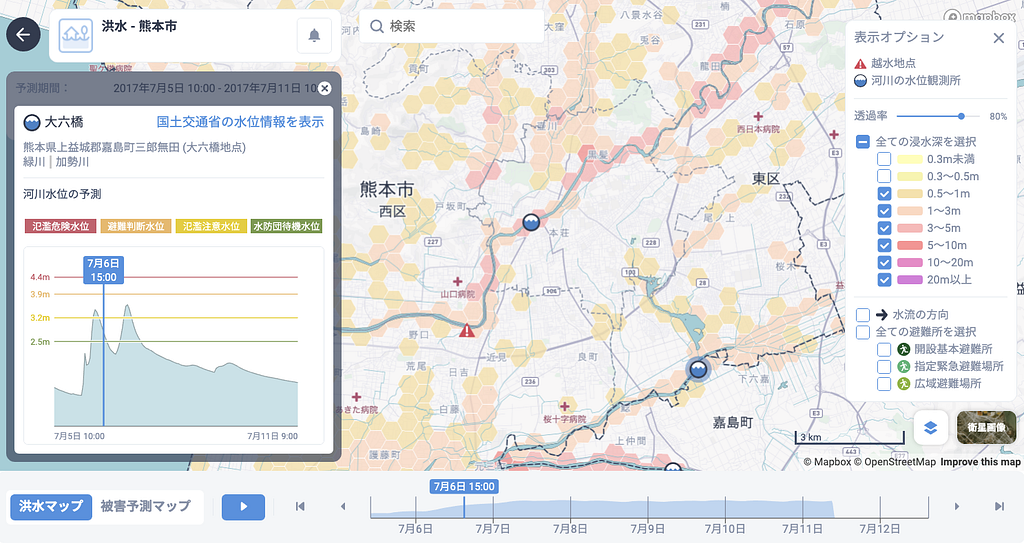Open the 国土交通省の水位情報を表示 link
This screenshot has height=543, width=1024.
coord(240,122)
